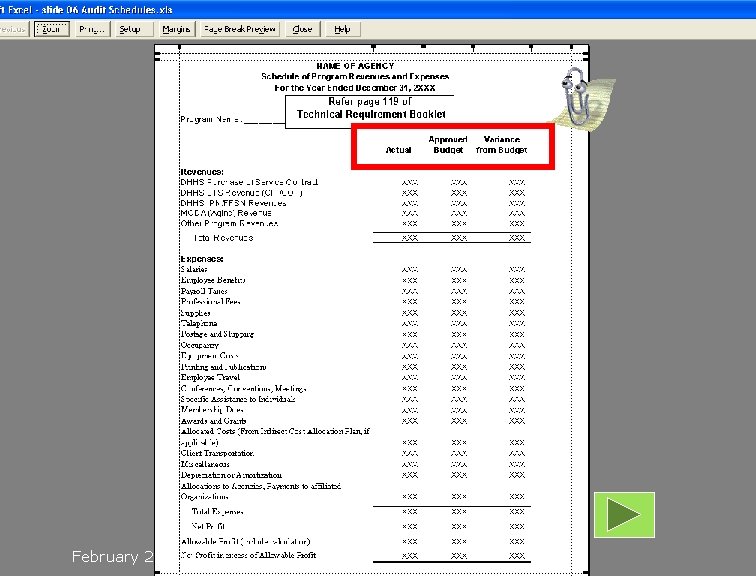This screenshot has height=576, width=756.
Task: Click the 'Printing and Publications' row label
Action: 223,367
